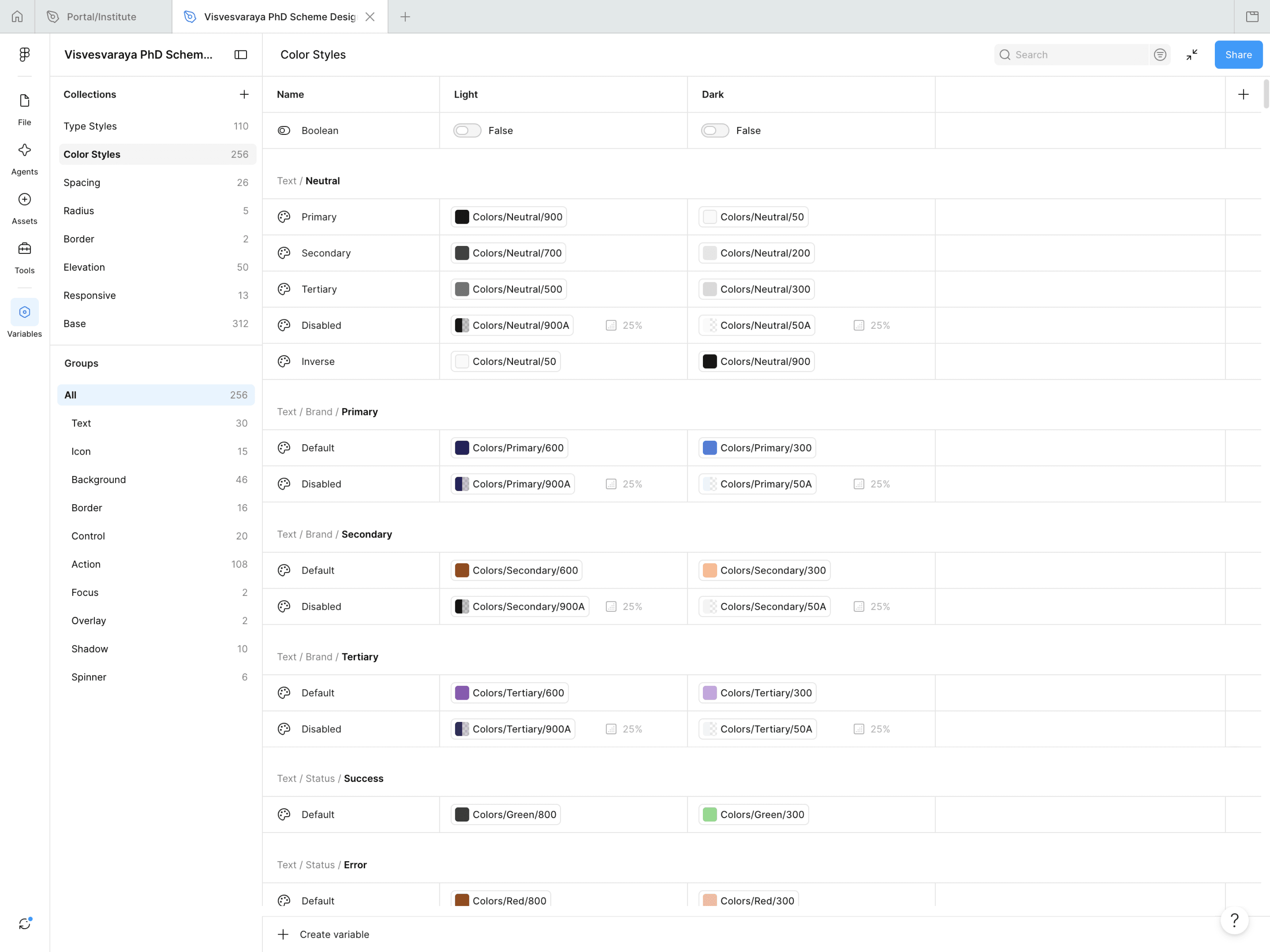The image size is (1270, 952).
Task: Click the Visvesvaraya PhD Schem... file title
Action: point(139,54)
